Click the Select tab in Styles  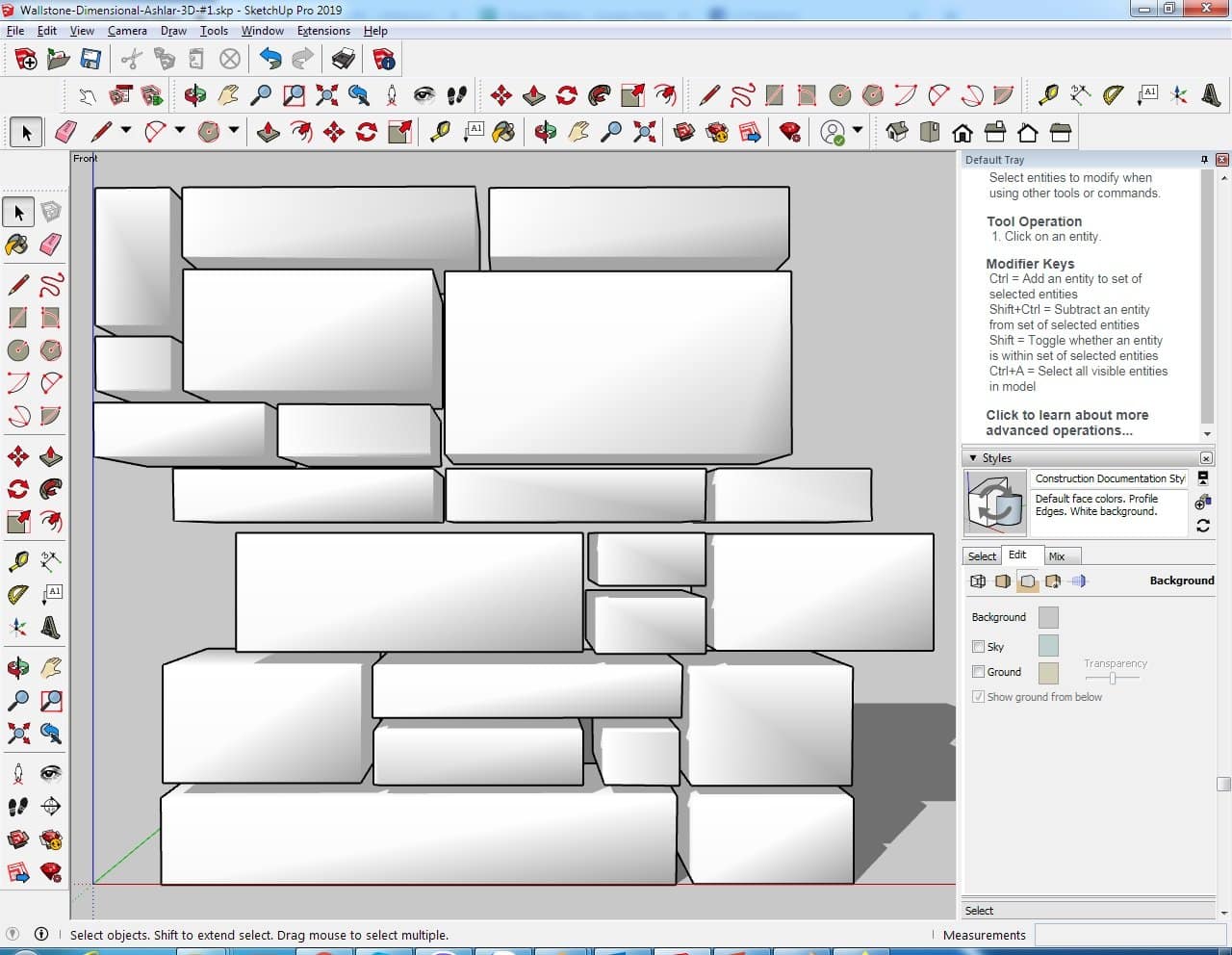coord(982,556)
